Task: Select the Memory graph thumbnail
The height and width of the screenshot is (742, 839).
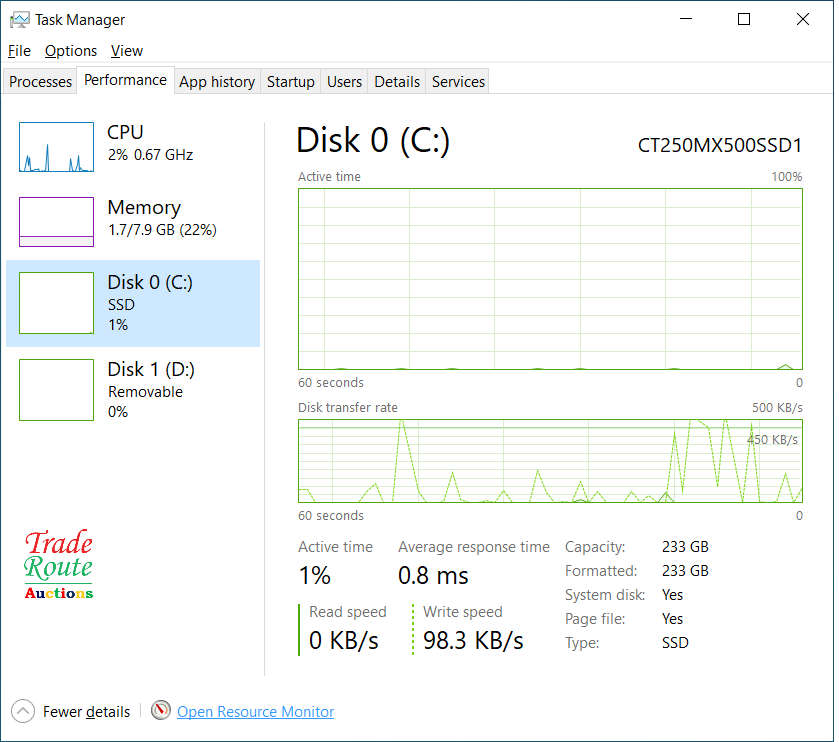Action: 56,218
